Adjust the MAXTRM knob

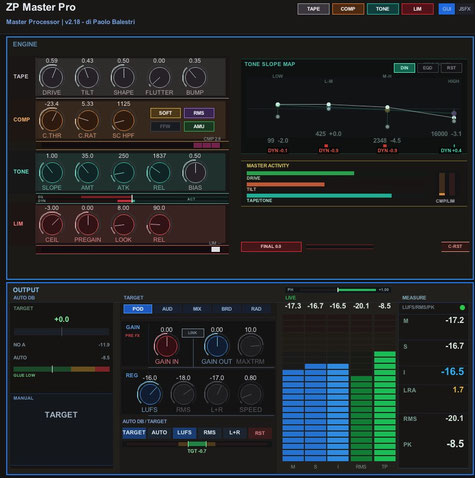250,346
